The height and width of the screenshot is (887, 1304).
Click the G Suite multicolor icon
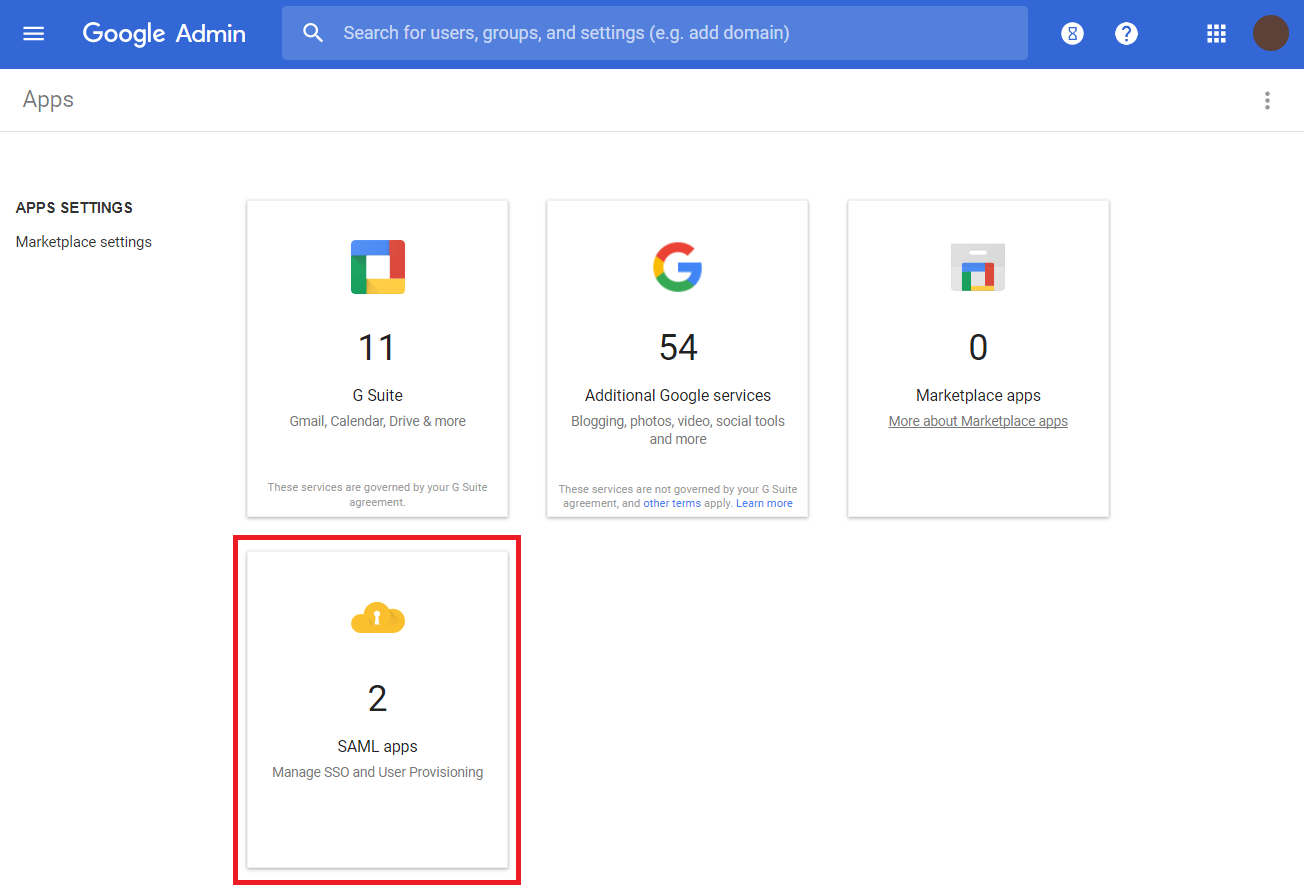[378, 267]
